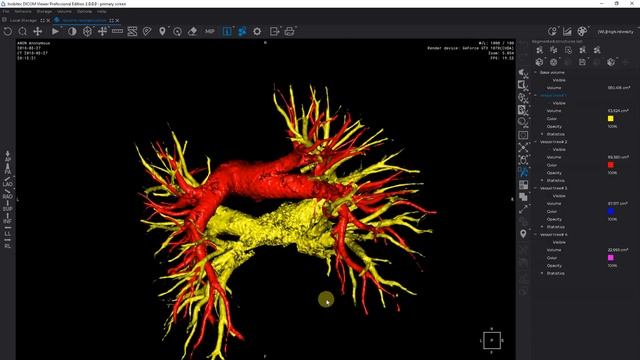Expand Statistics under Vessel tree# 3
This screenshot has height=360, width=640.
click(x=542, y=227)
